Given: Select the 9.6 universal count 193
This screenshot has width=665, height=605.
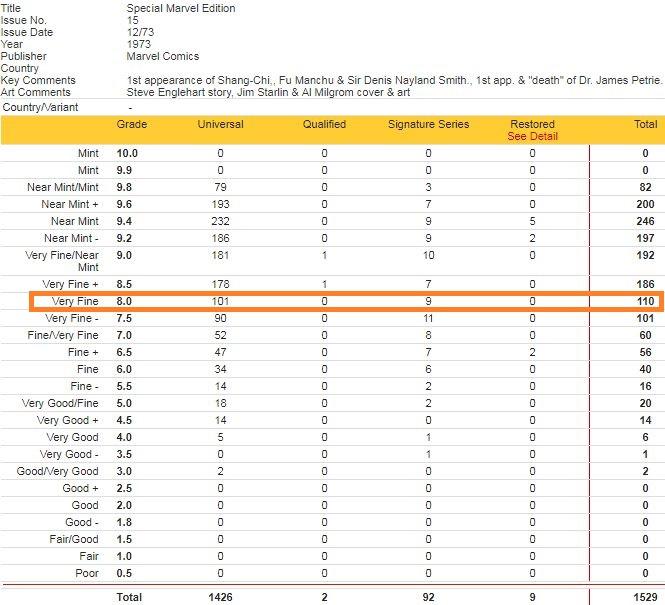Looking at the screenshot, I should click(221, 204).
